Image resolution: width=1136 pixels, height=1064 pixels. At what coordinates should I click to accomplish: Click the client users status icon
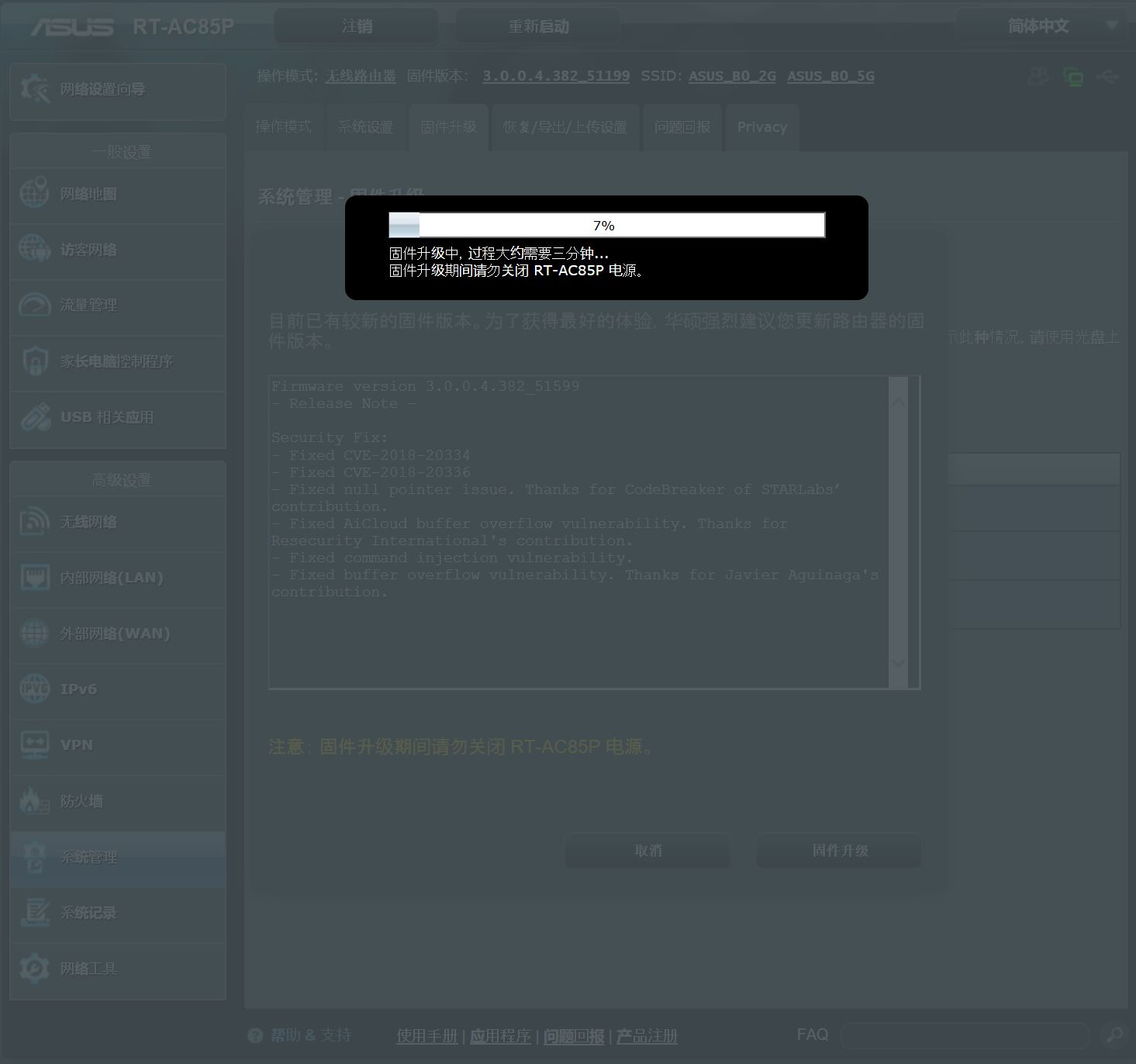point(1038,76)
